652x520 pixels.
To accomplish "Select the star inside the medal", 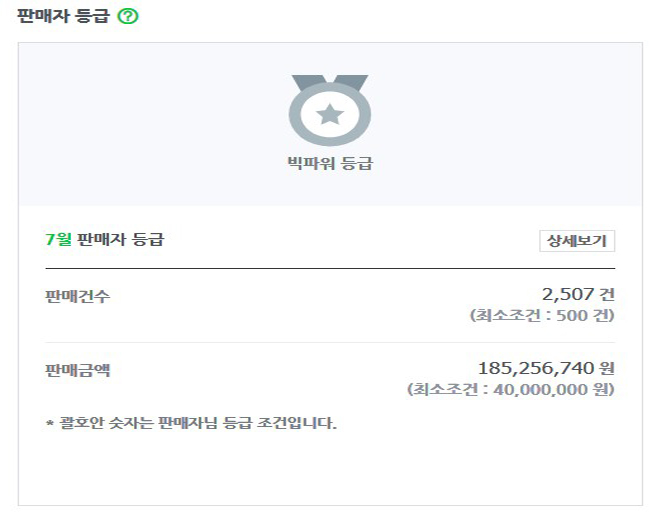I will pyautogui.click(x=330, y=114).
